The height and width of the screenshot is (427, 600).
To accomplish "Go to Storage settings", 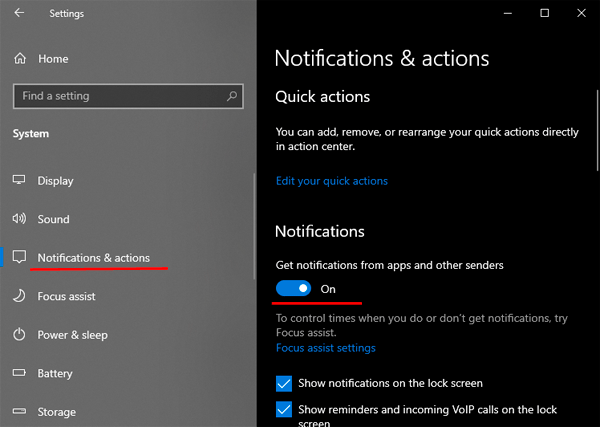I will [56, 412].
